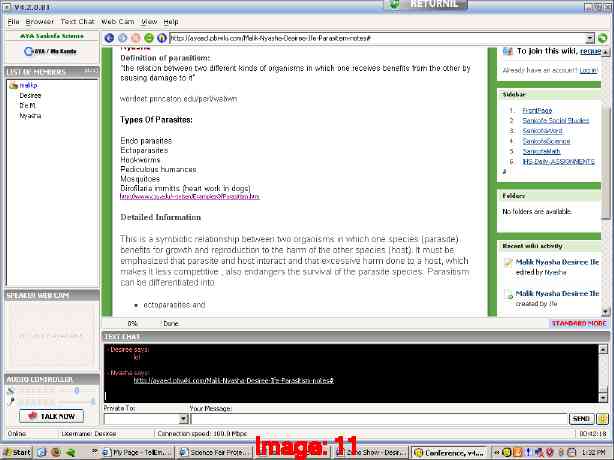Click the Log in link
614x460 pixels.
(588, 70)
